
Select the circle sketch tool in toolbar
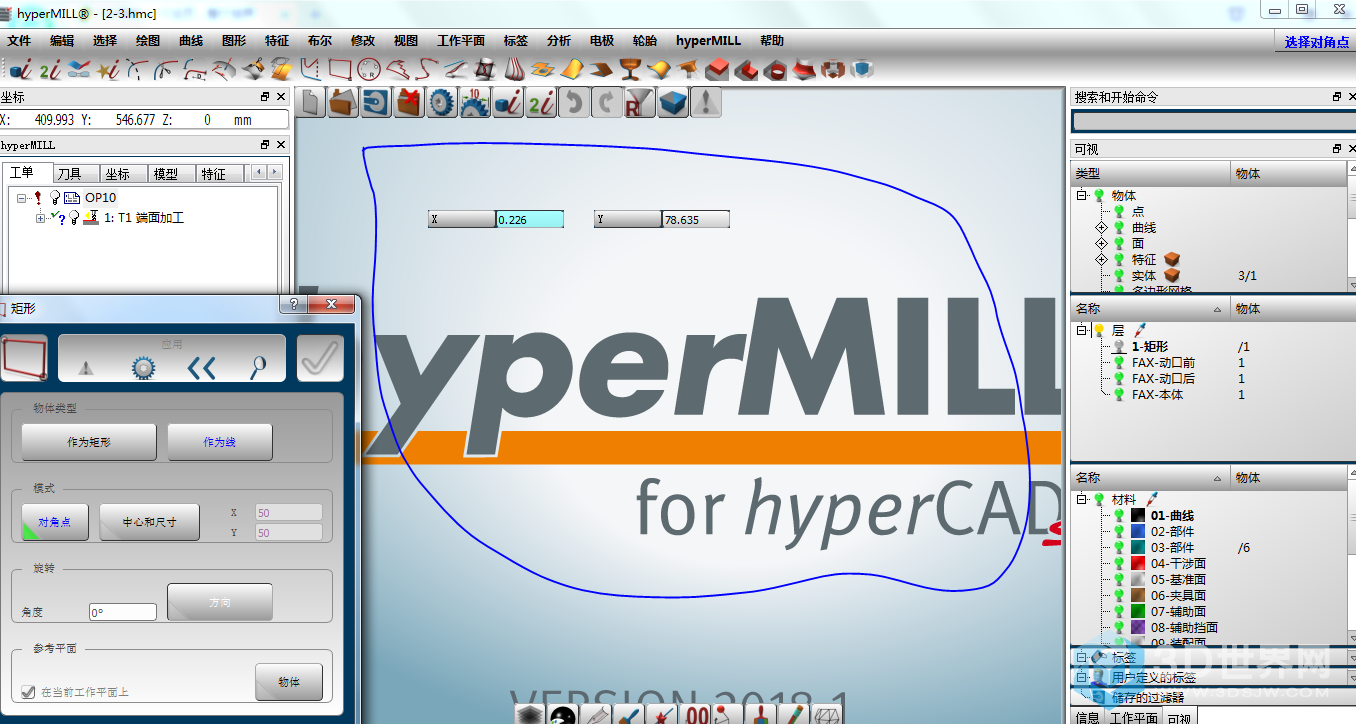[x=369, y=69]
